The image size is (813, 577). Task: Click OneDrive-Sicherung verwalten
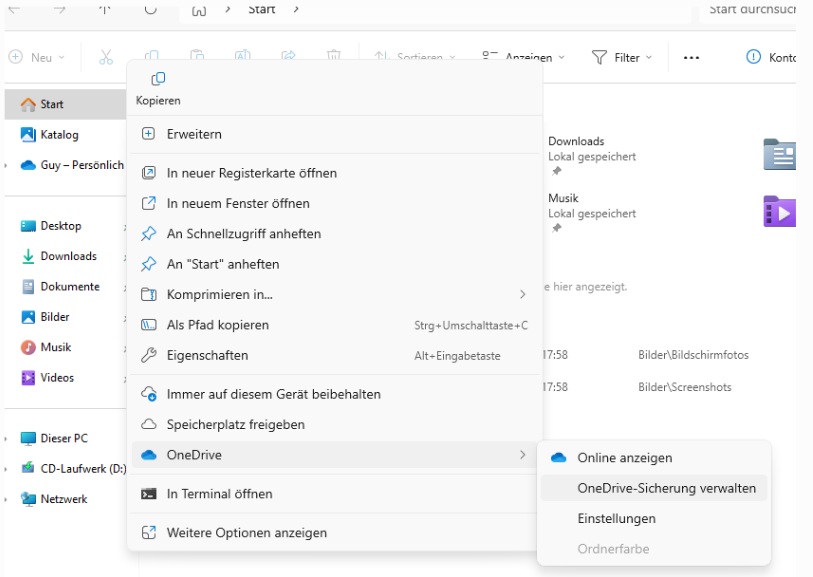(654, 488)
